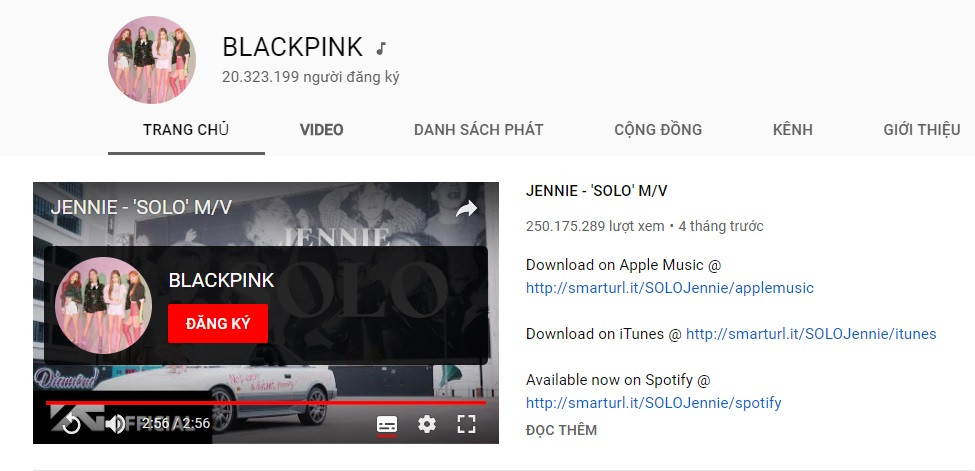
Task: Toggle subtitles/captions in the player
Action: click(x=387, y=425)
